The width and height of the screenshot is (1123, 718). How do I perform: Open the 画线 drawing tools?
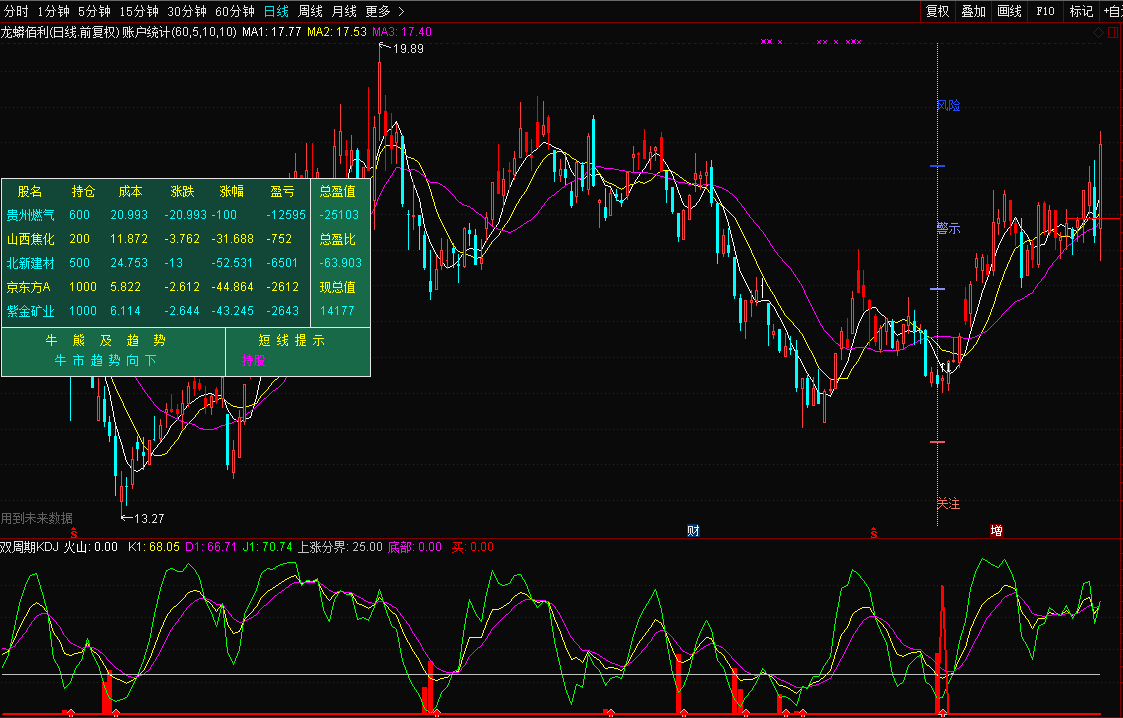(x=1009, y=11)
